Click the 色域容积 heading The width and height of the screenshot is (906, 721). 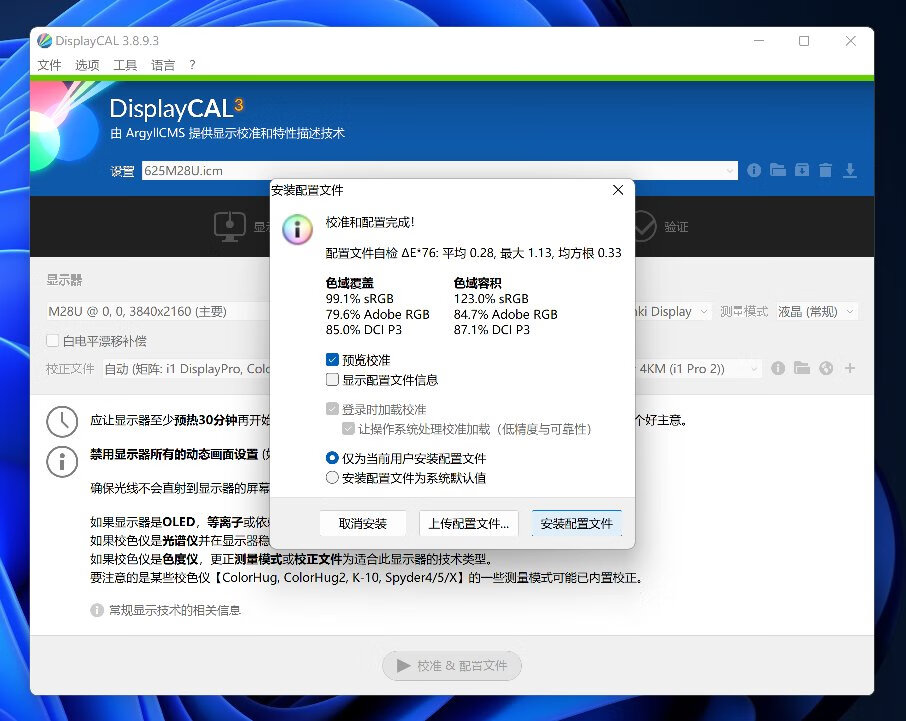[x=478, y=283]
